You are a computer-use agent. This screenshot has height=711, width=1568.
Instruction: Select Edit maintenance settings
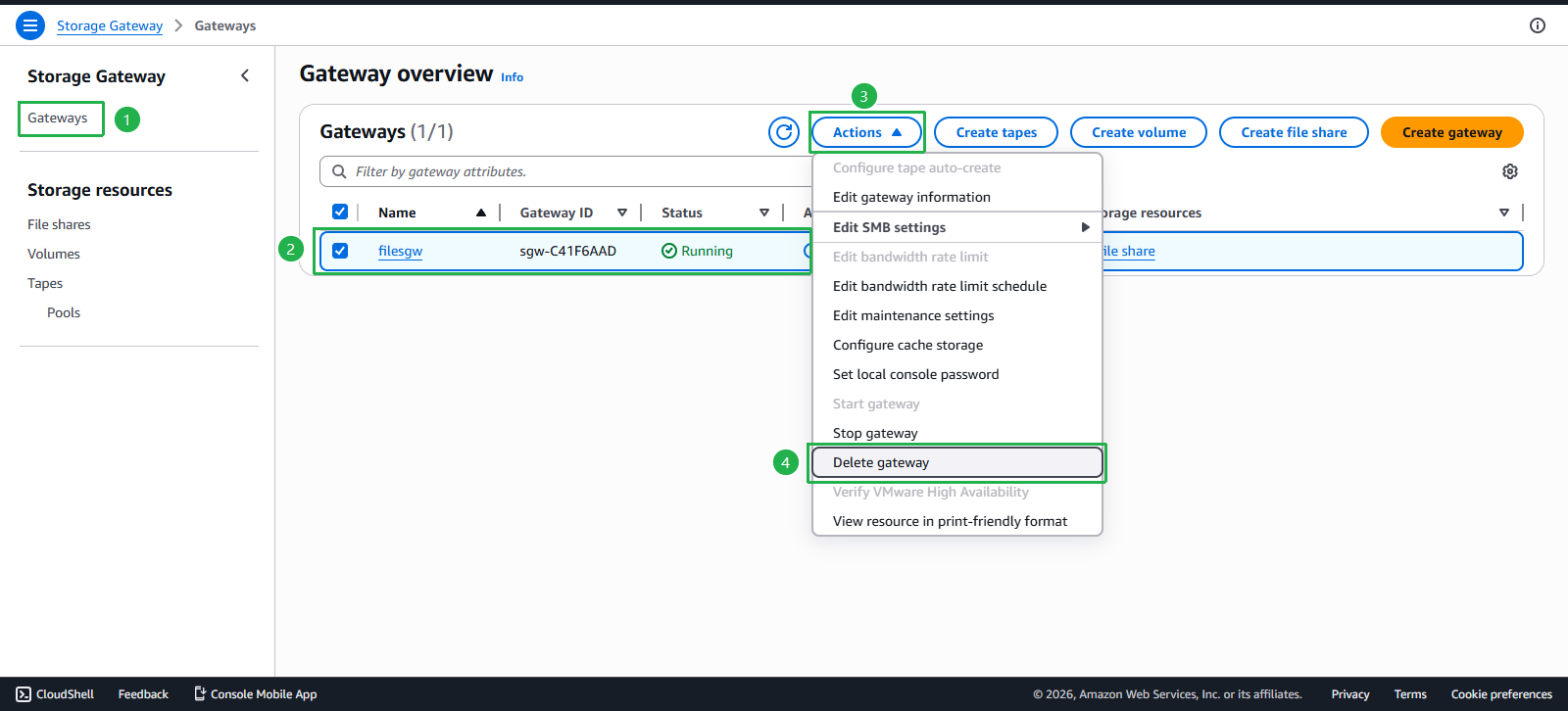[957, 315]
